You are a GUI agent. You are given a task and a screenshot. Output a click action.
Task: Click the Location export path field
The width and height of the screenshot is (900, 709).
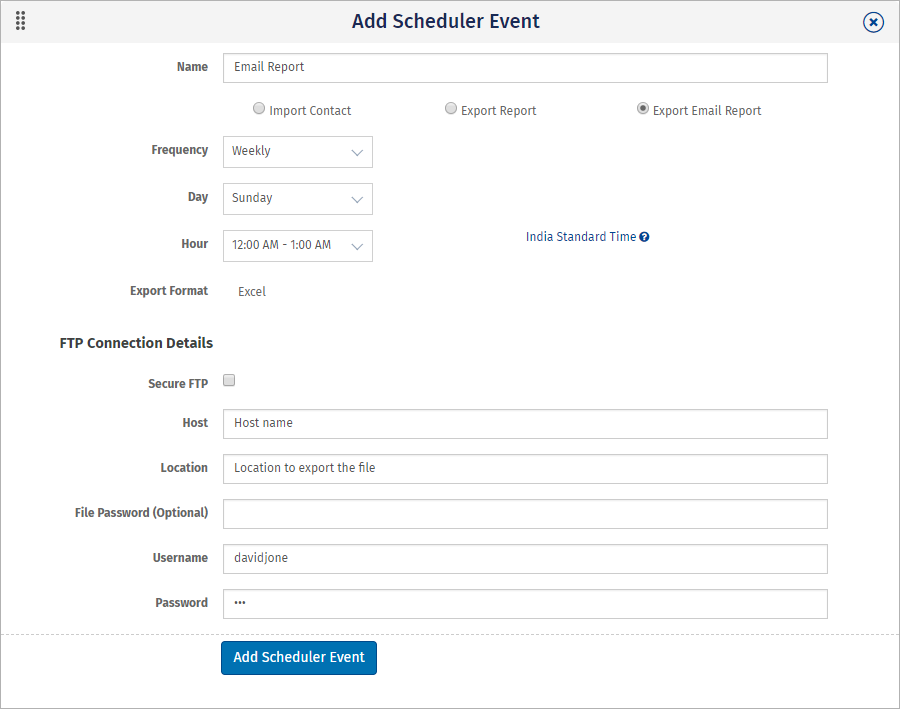[525, 469]
